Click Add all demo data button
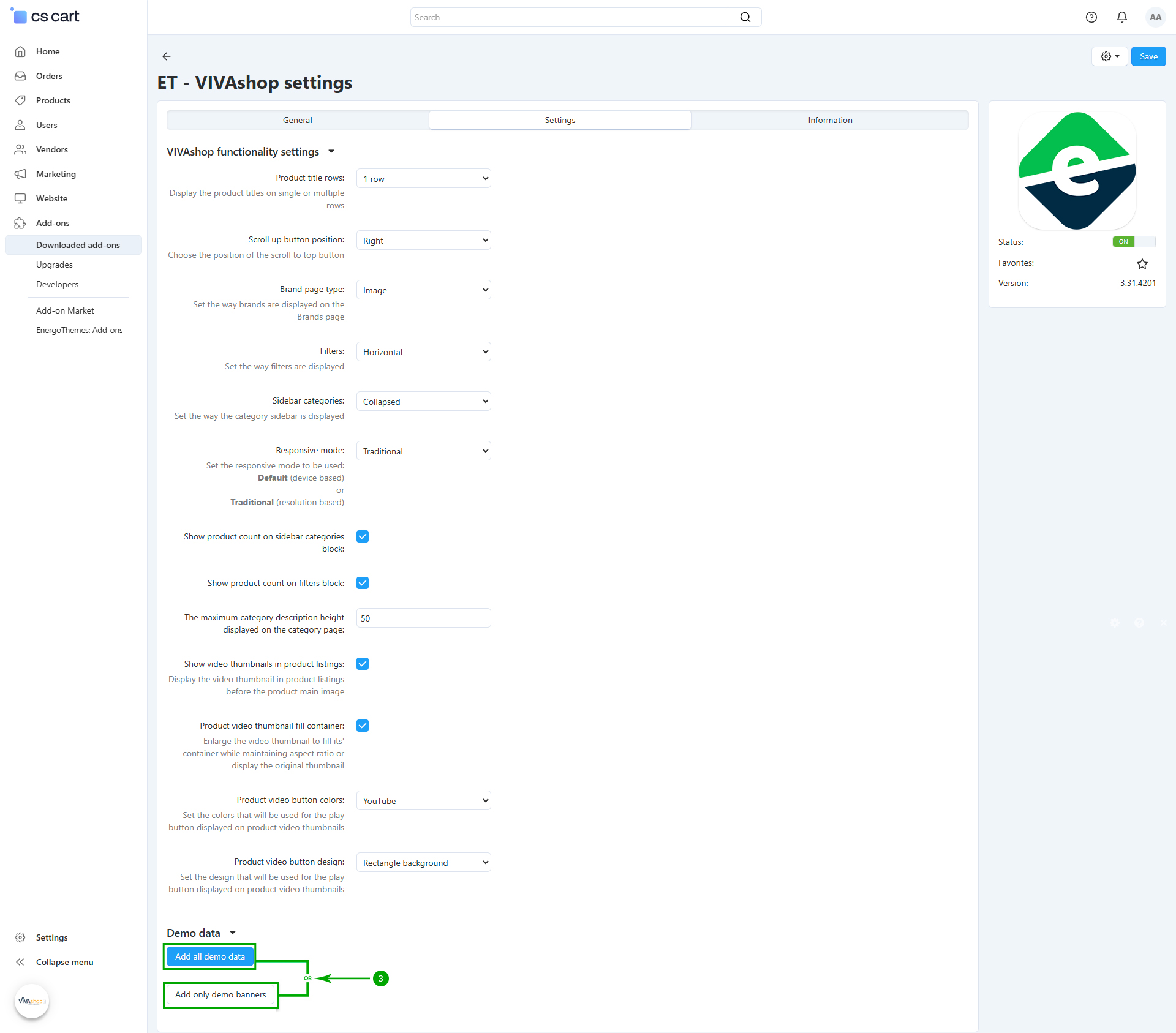1176x1033 pixels. [x=210, y=956]
